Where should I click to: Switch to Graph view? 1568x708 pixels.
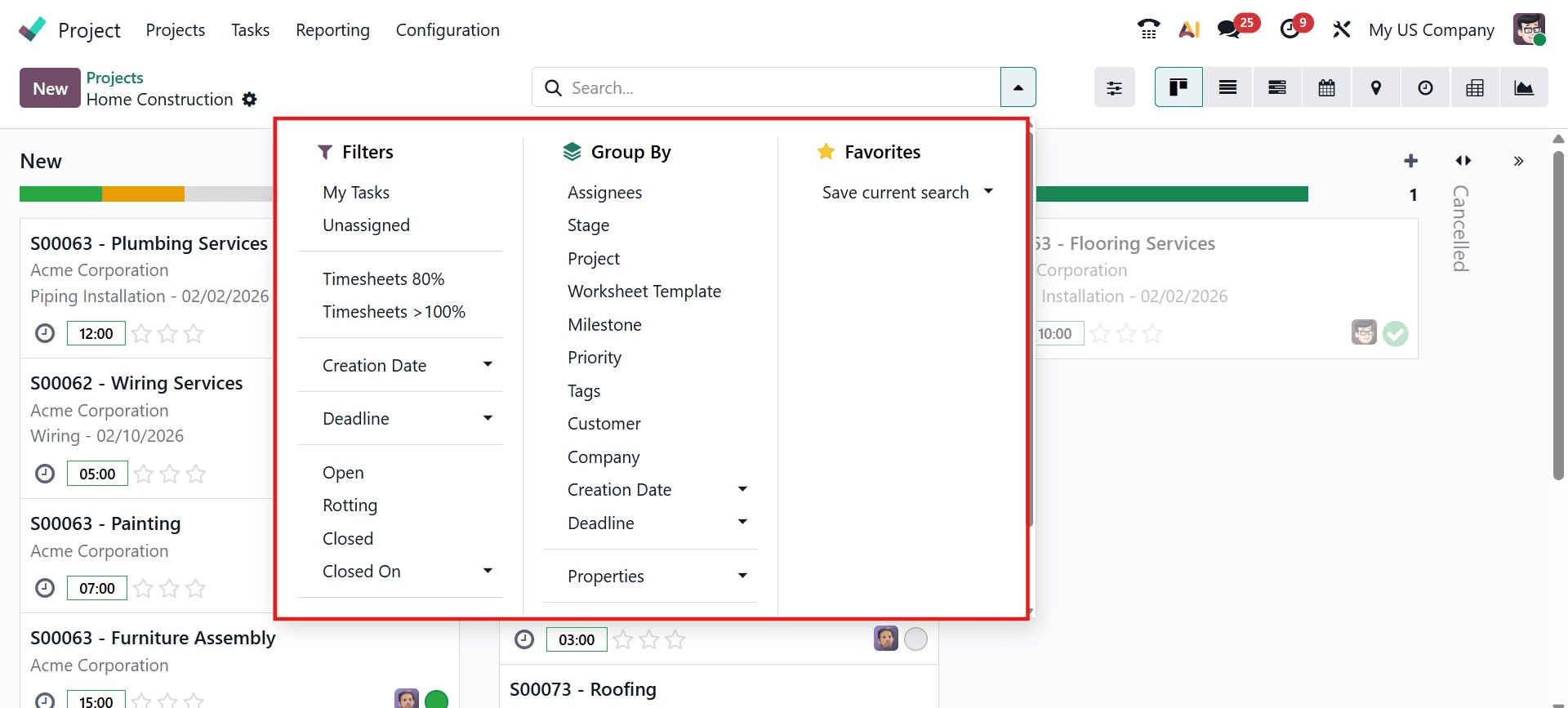point(1524,87)
